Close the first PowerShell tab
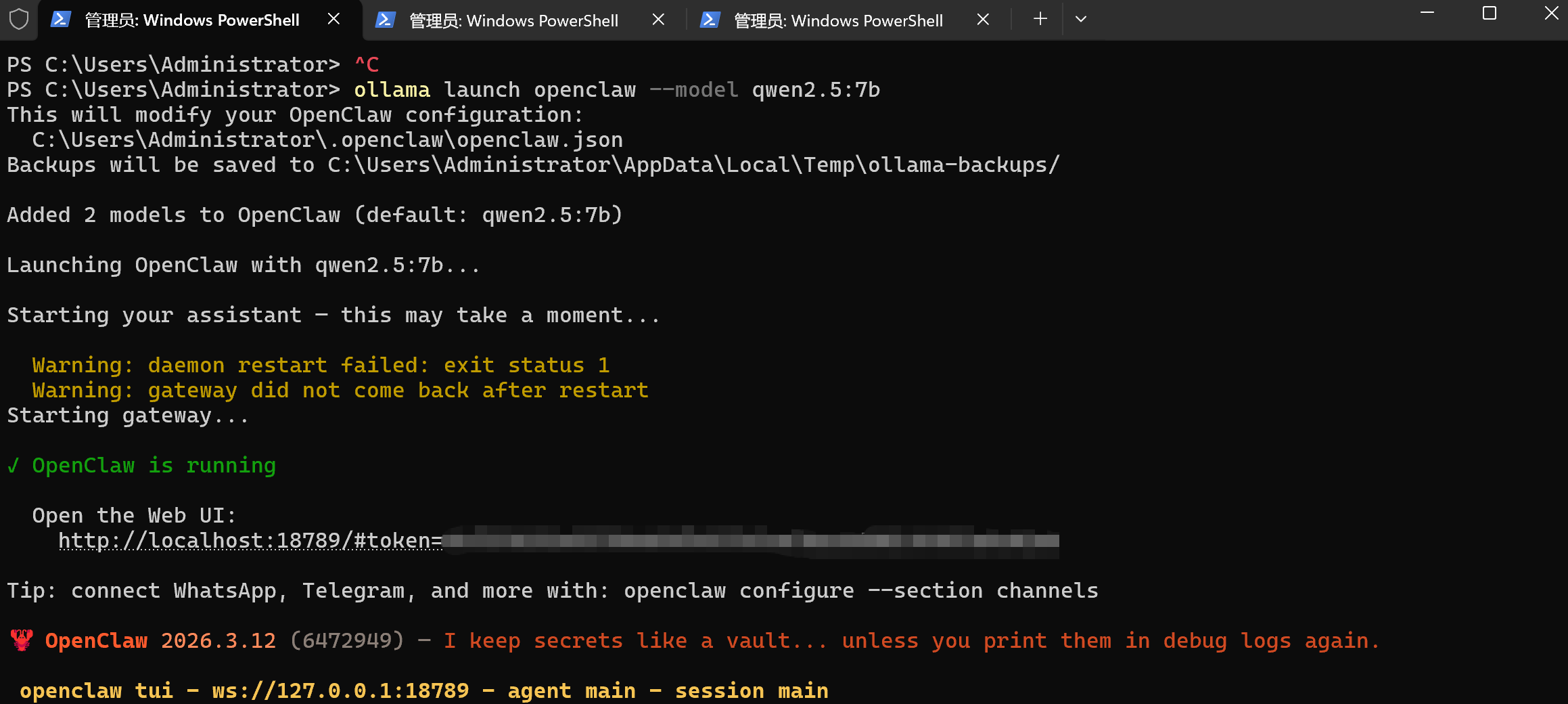This screenshot has width=1568, height=704. click(333, 20)
